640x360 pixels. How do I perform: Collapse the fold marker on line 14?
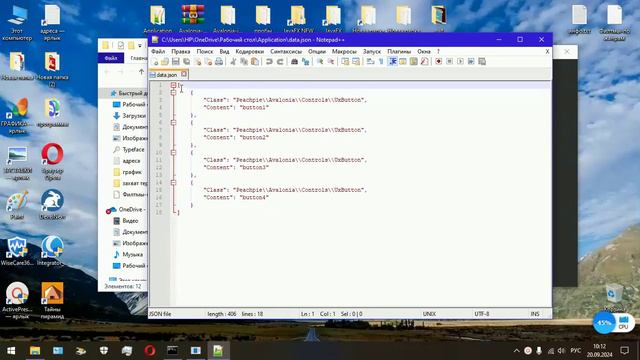pos(173,182)
